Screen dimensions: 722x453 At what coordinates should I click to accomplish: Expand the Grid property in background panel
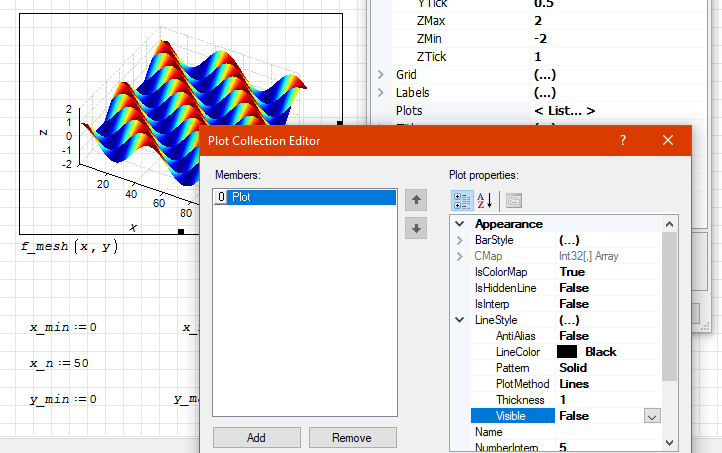381,75
